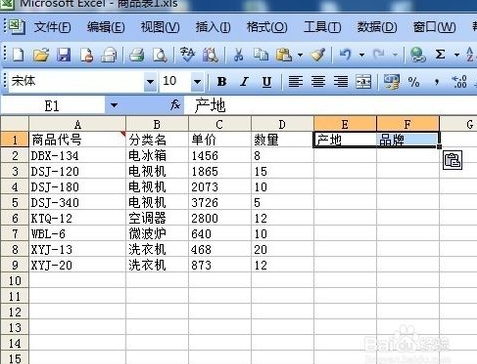Copy selection with Copy icon
Screen dimensions: 477x364
tap(261, 54)
